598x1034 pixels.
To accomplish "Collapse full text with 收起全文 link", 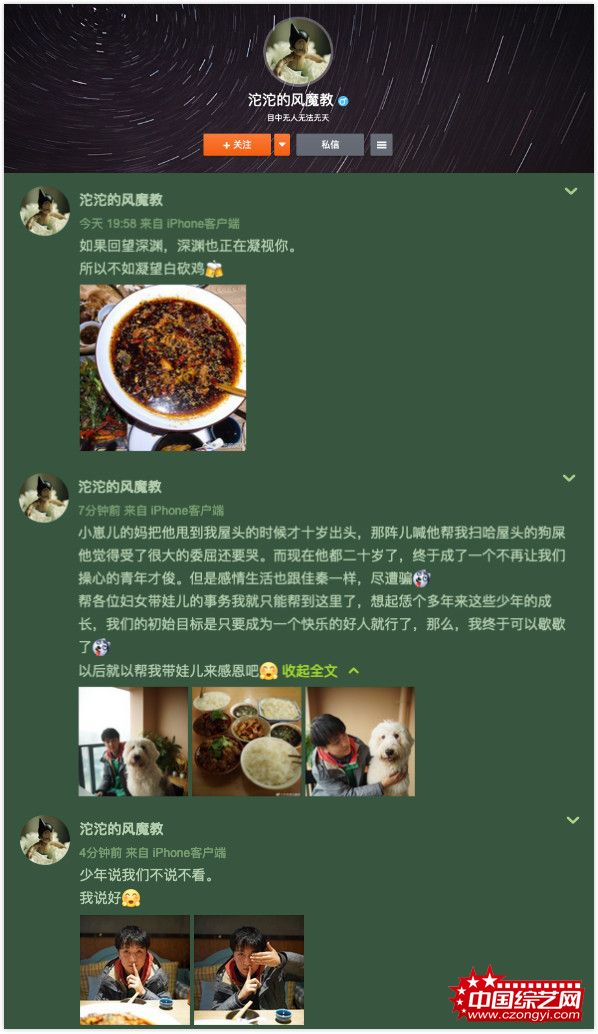I will [310, 671].
